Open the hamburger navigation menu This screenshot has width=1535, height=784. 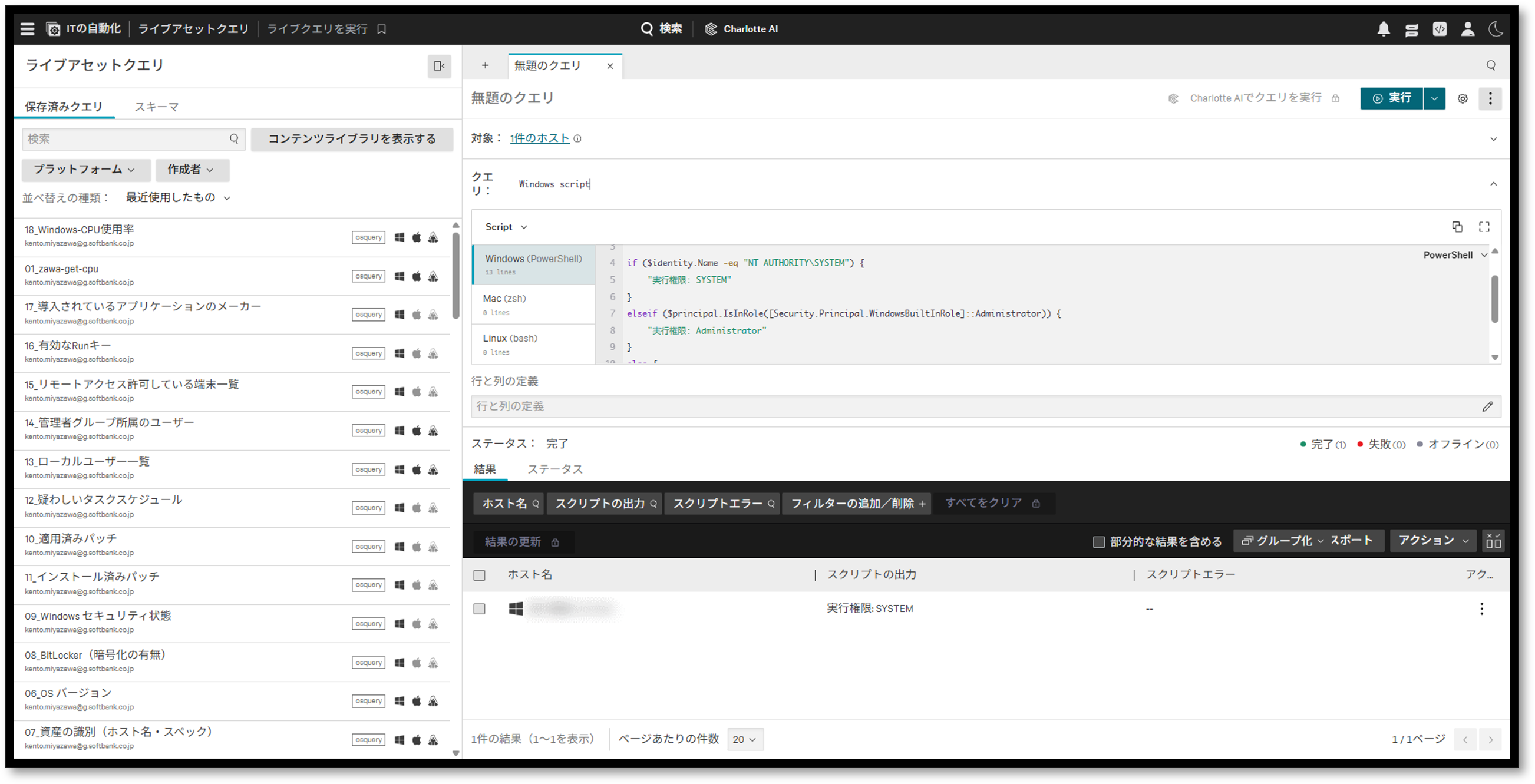click(28, 29)
